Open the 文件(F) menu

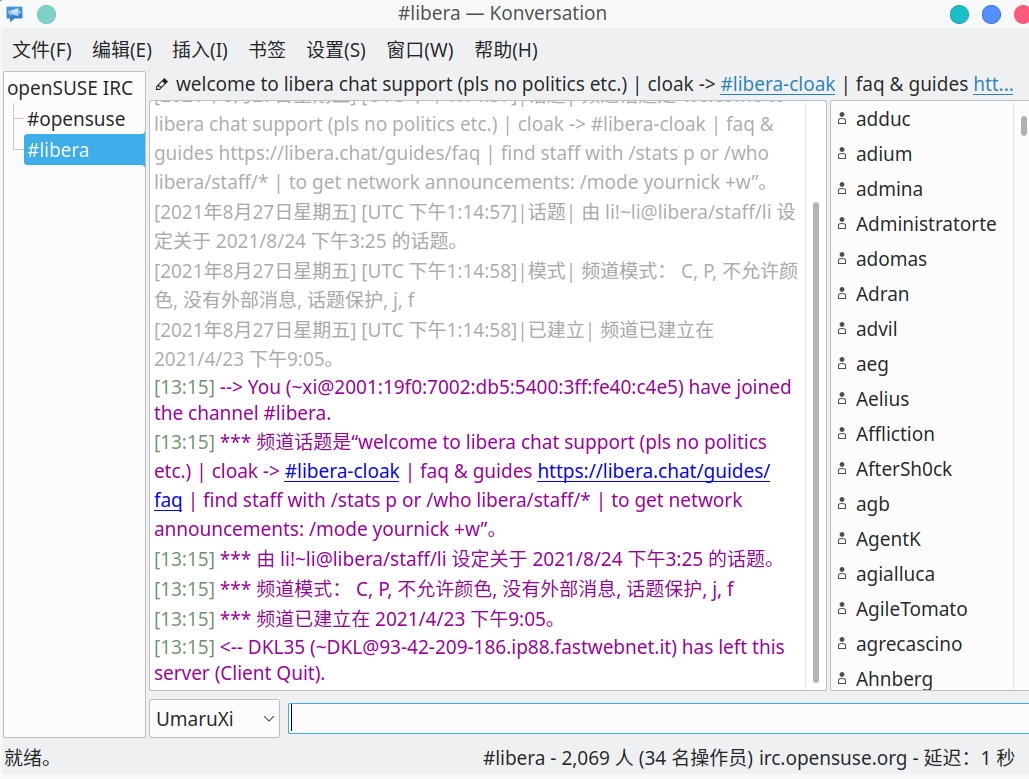42,50
